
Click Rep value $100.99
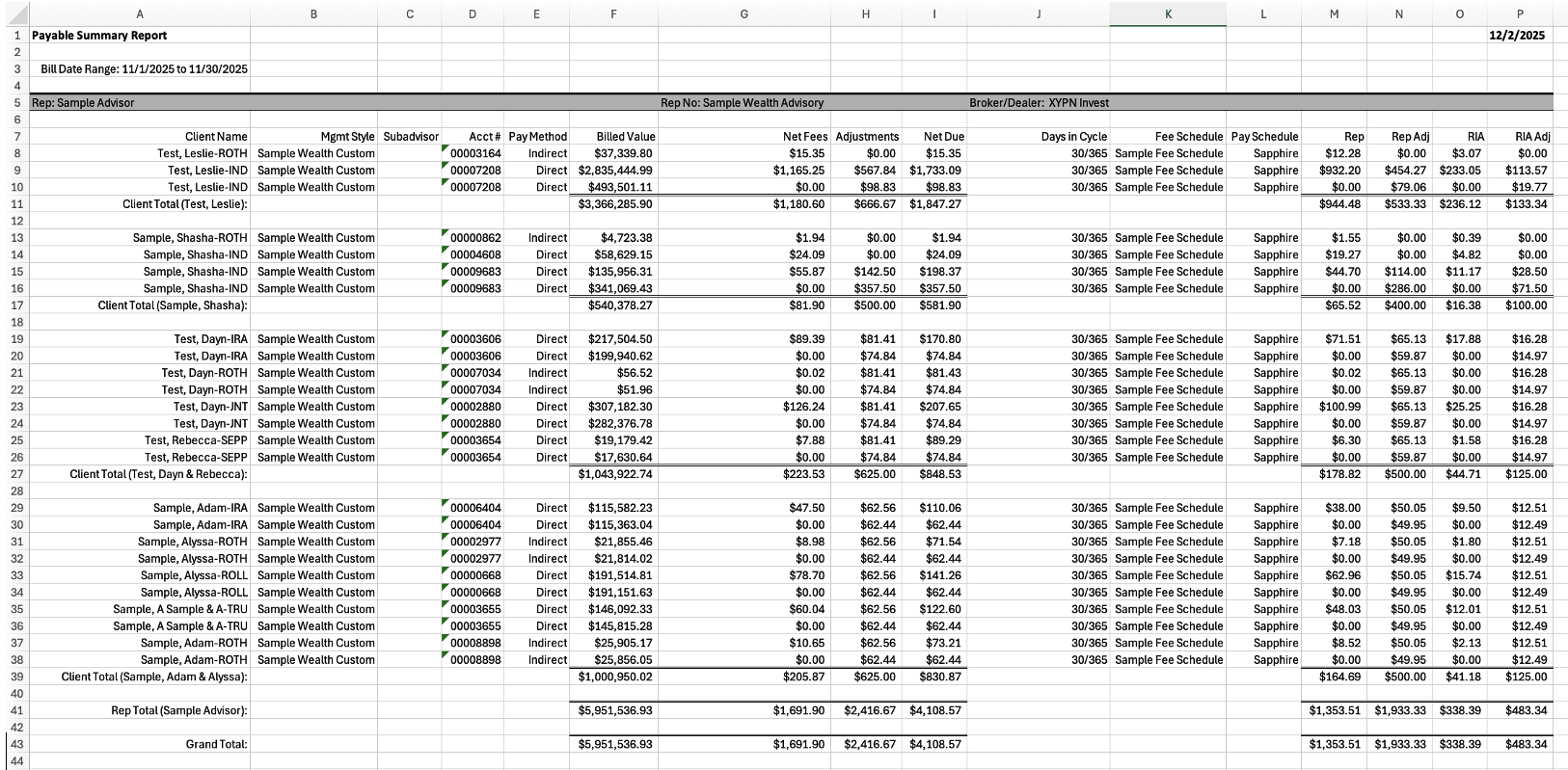click(x=1339, y=407)
